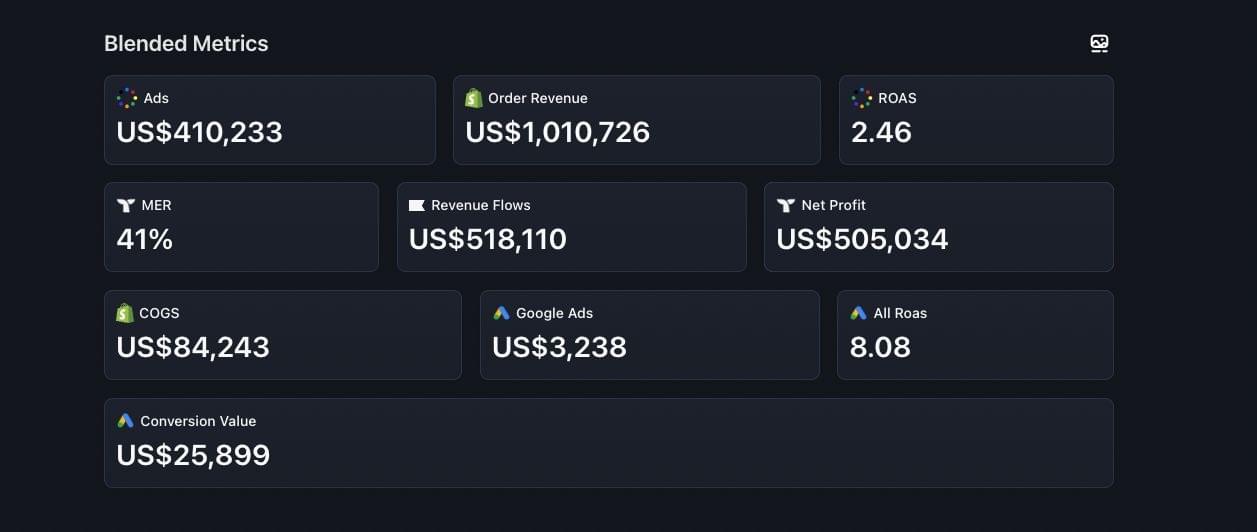Click the Blended Metrics section heading
Screen dimensions: 1257x532
click(186, 44)
